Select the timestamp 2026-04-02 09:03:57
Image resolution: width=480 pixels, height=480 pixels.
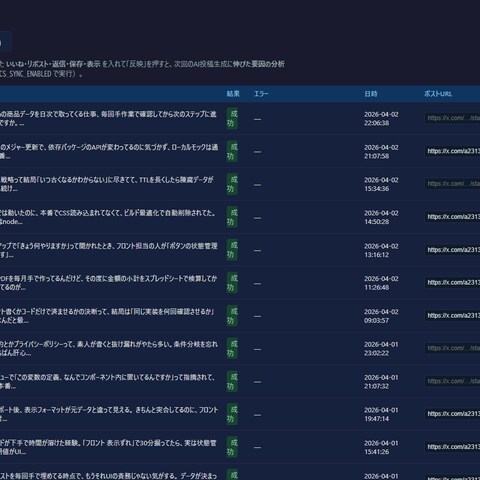[381, 316]
